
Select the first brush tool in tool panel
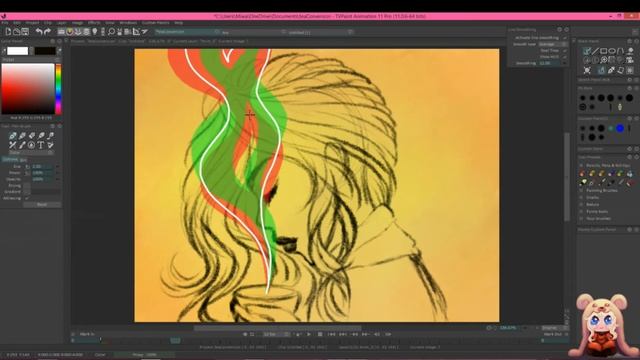coord(13,136)
